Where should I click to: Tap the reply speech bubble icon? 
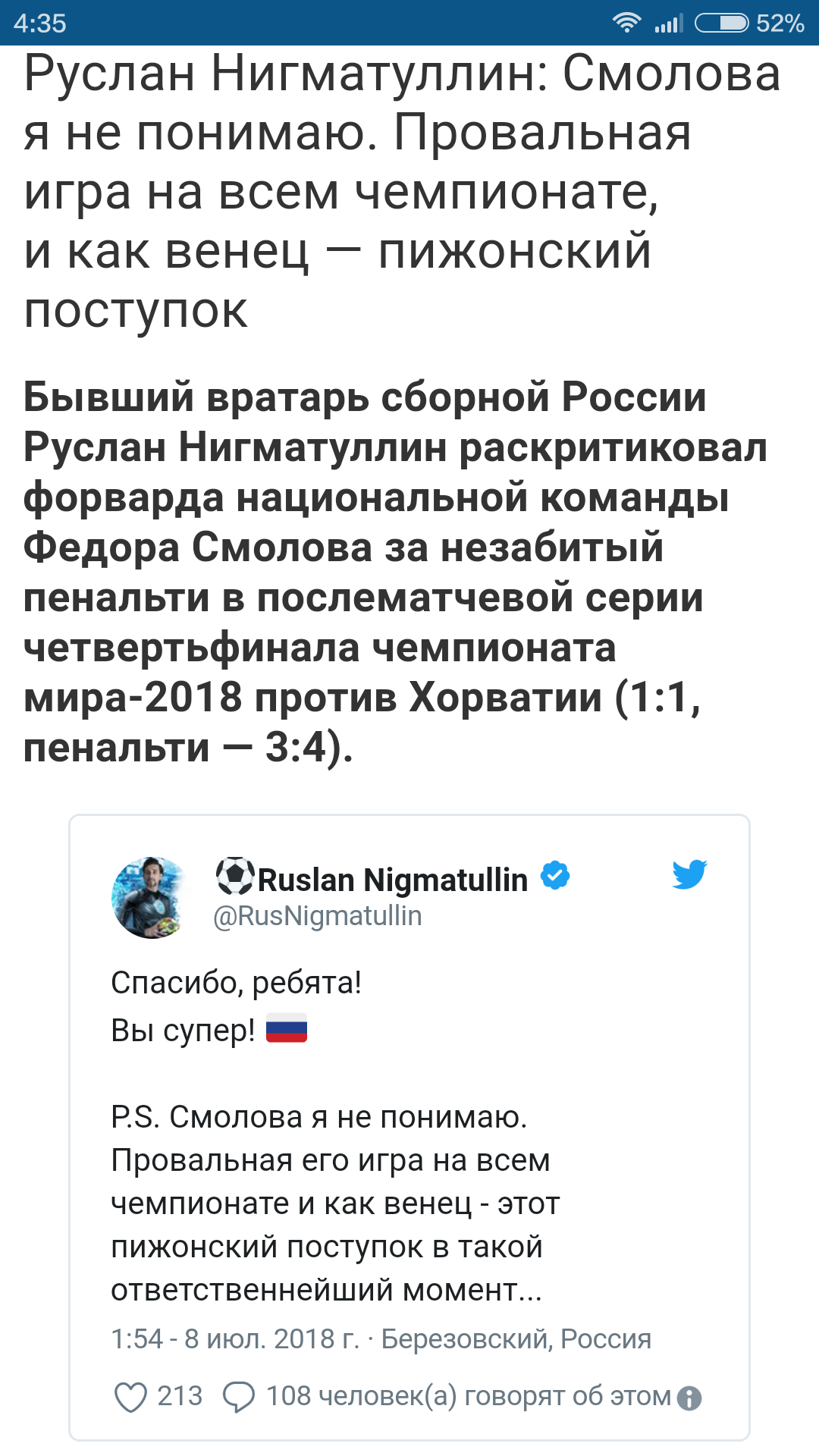[x=238, y=1397]
